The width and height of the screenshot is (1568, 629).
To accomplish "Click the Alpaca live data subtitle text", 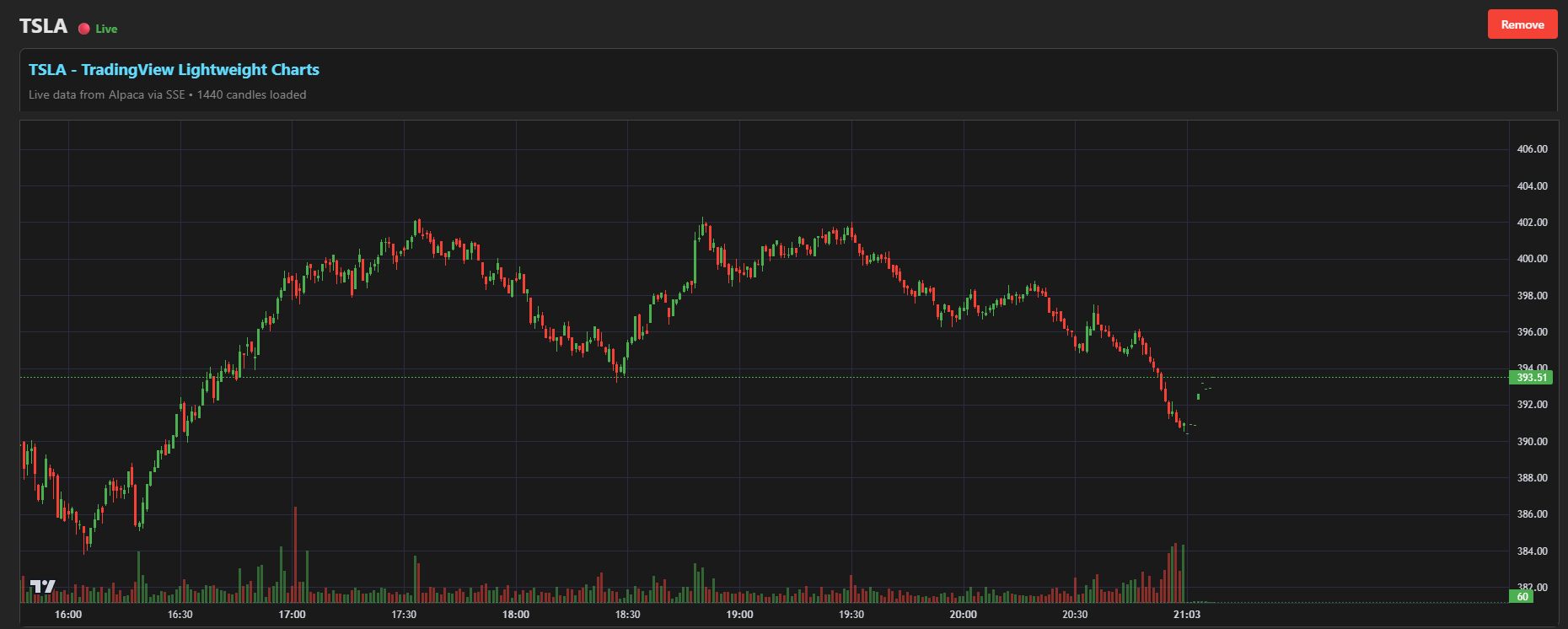I will tap(167, 94).
